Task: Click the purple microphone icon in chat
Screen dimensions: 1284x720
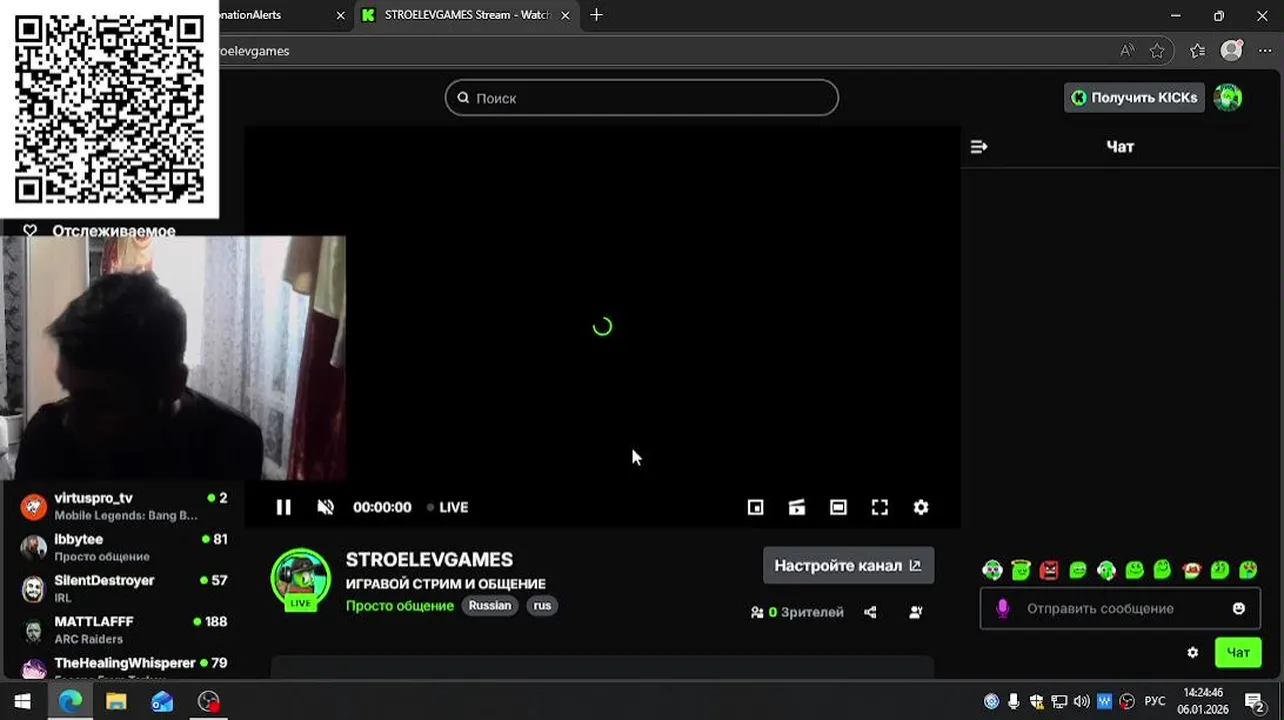Action: point(1003,608)
